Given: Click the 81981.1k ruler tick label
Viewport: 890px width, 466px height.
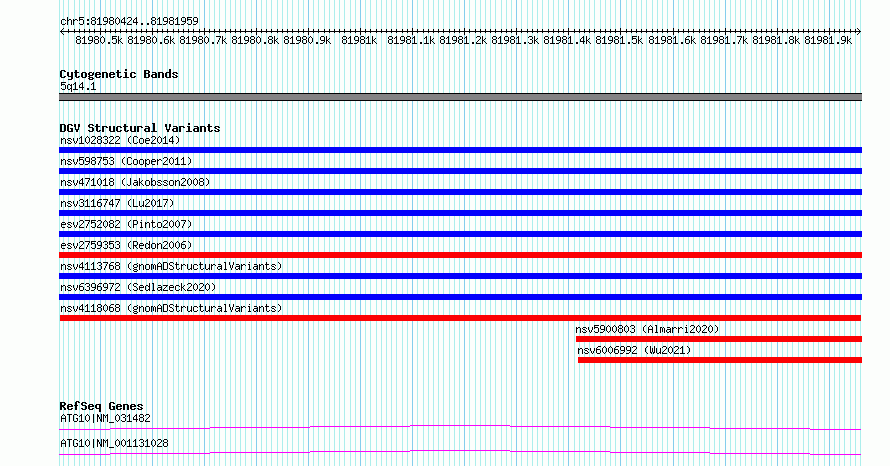Looking at the screenshot, I should [411, 40].
